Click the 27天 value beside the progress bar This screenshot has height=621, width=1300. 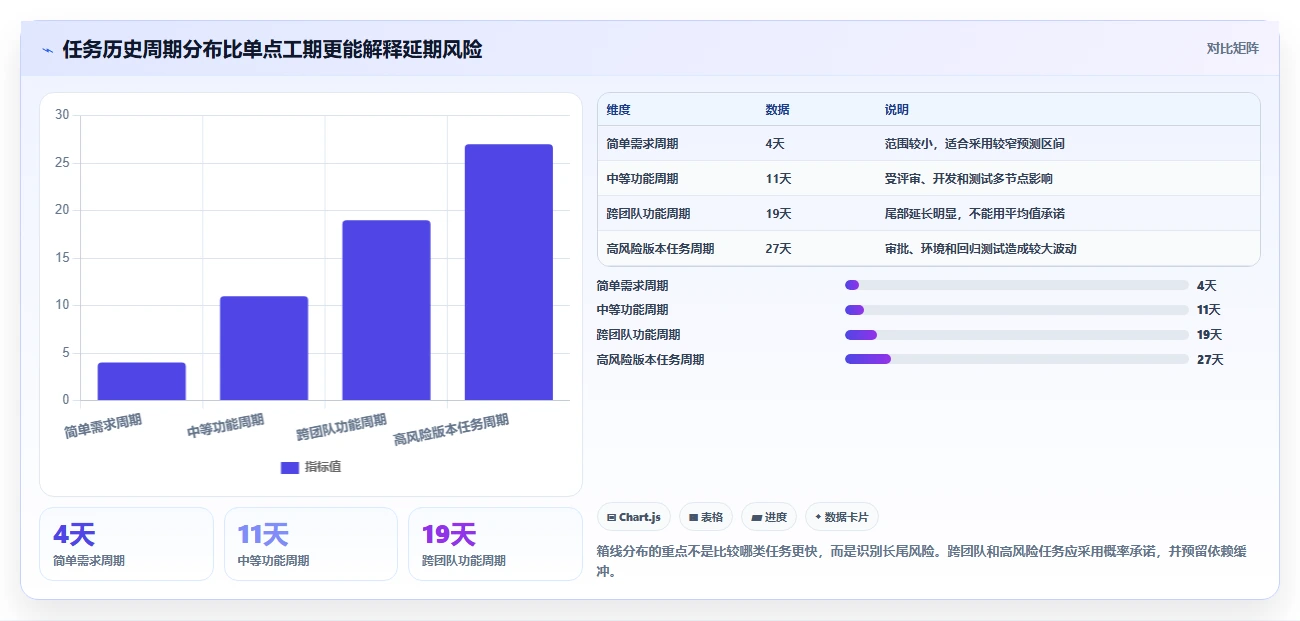coord(1210,360)
